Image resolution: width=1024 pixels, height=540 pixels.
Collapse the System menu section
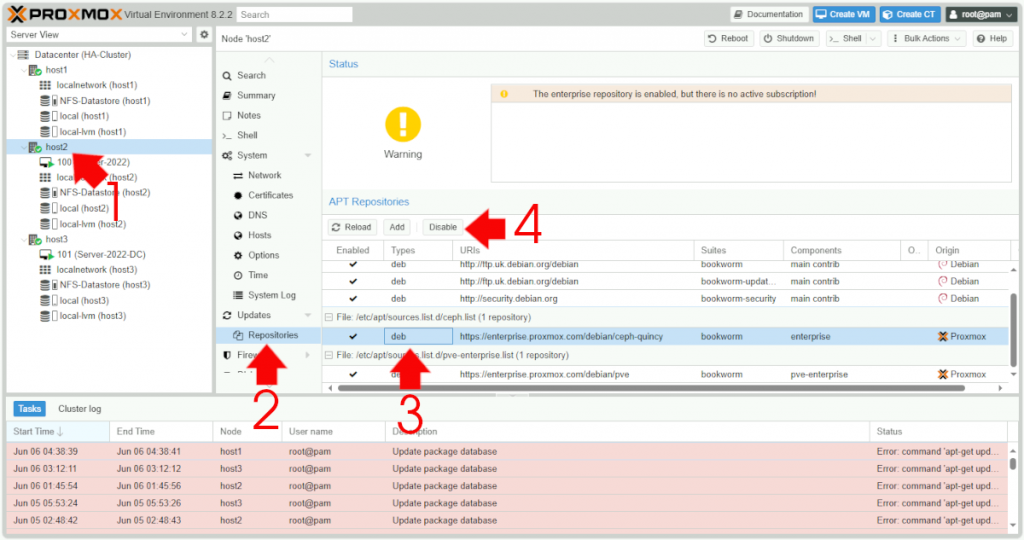tap(308, 155)
